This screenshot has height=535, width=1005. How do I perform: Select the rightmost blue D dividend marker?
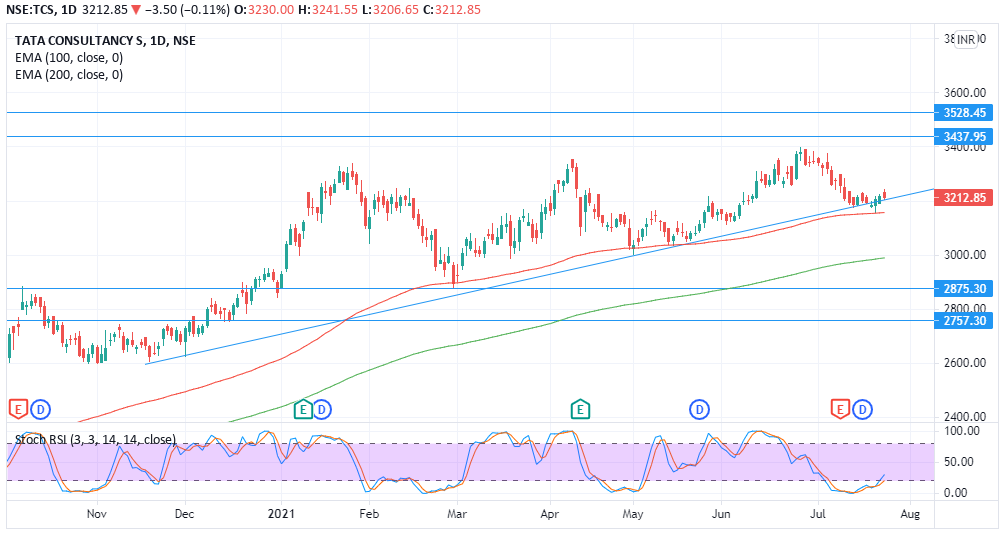coord(863,408)
